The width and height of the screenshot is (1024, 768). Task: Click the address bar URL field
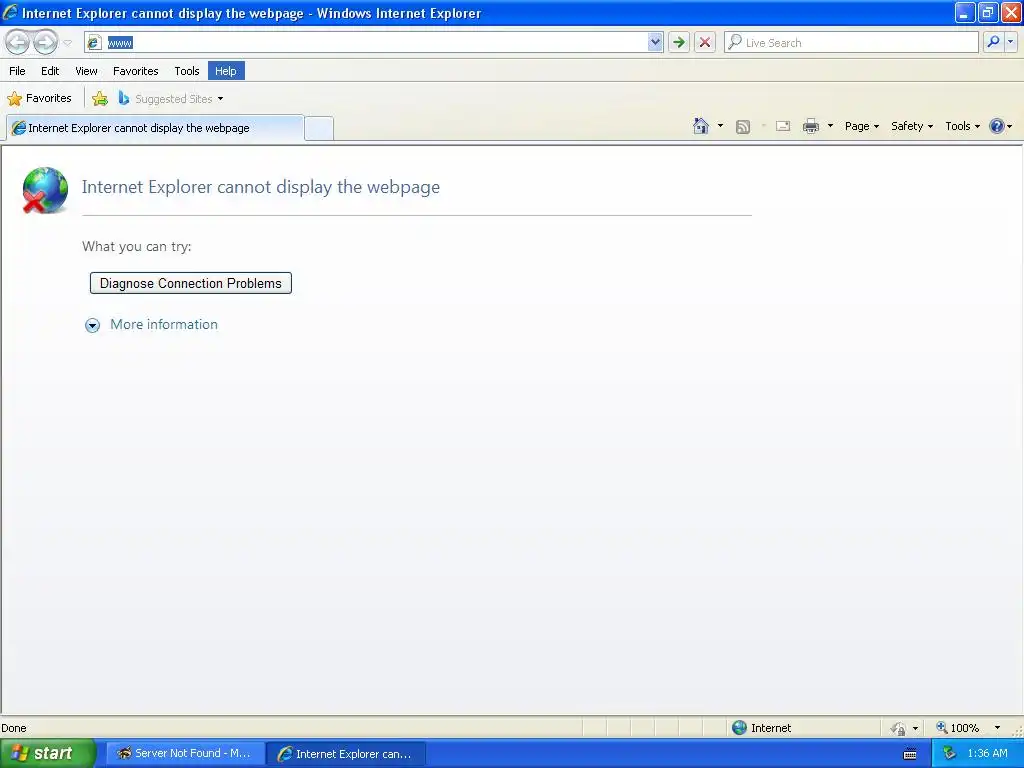click(x=376, y=42)
